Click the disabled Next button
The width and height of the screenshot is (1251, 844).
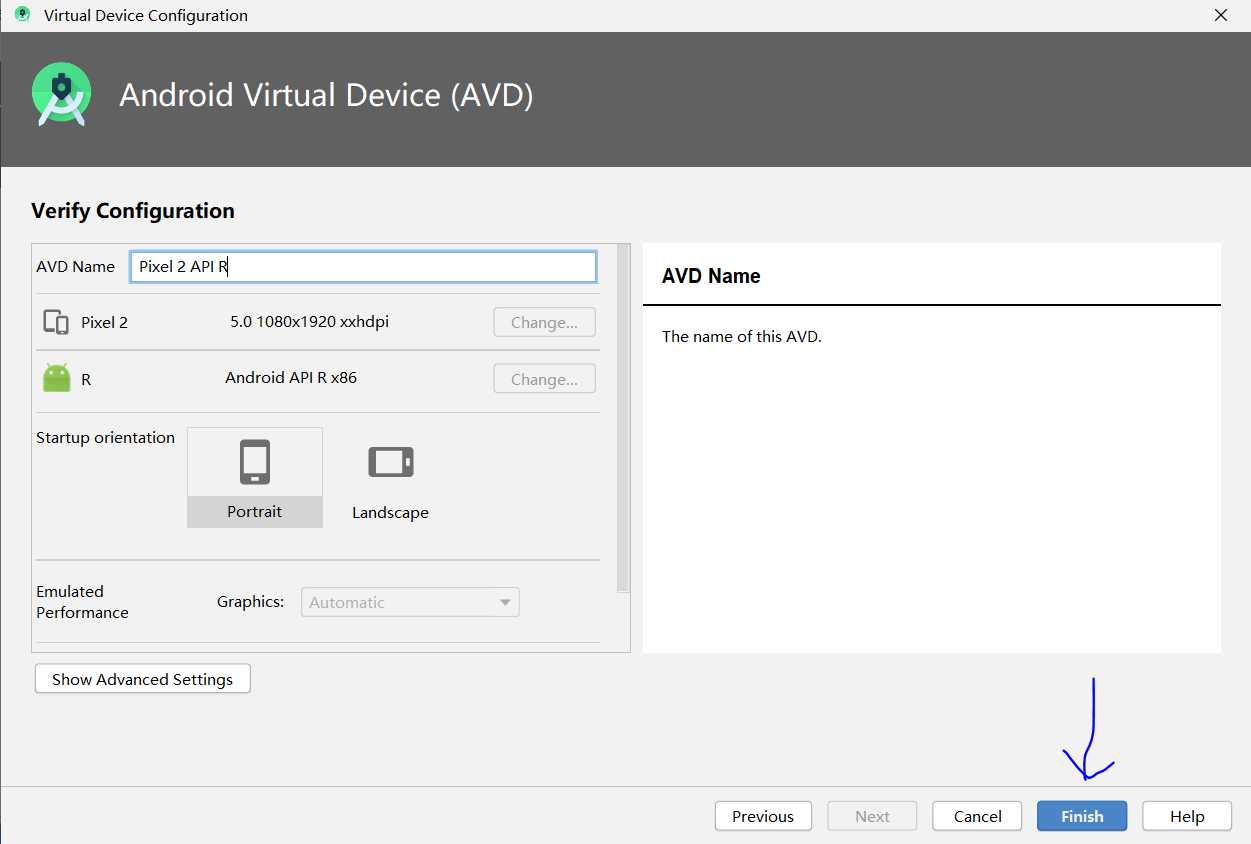tap(872, 816)
